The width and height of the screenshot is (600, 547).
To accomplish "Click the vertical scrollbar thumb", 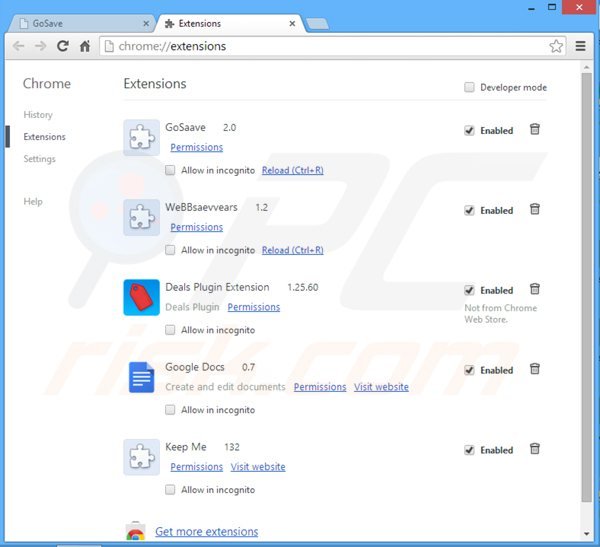I will (587, 287).
